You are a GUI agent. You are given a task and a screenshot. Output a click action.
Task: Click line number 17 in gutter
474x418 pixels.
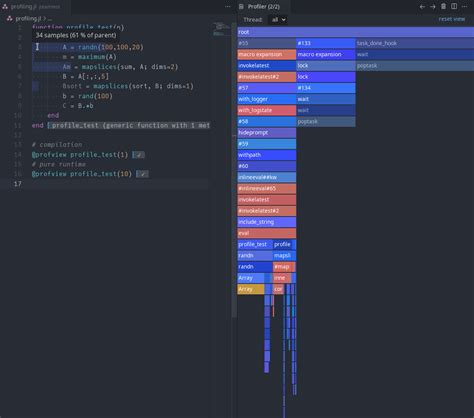pos(18,184)
